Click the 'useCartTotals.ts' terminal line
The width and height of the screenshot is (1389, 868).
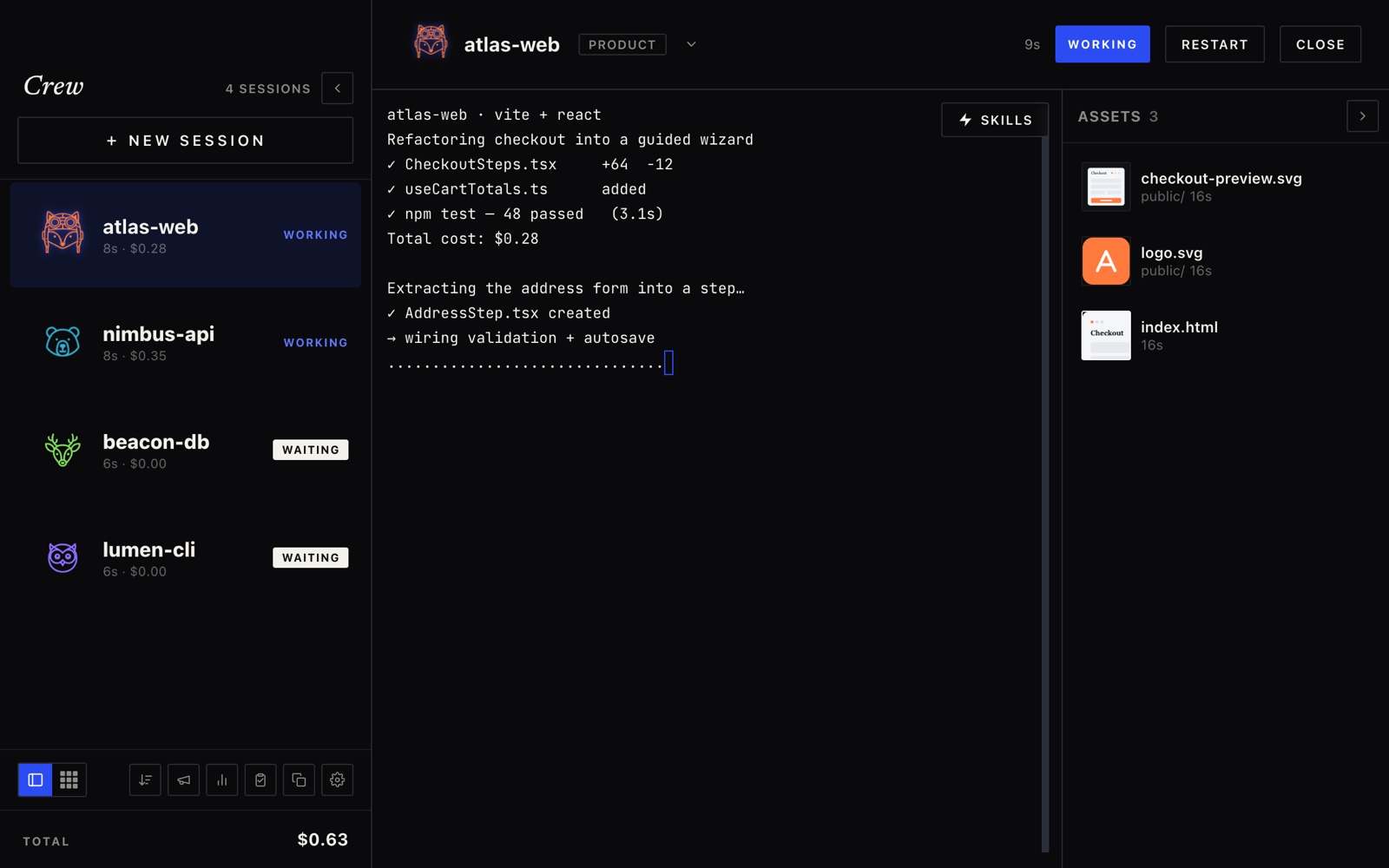tap(517, 189)
